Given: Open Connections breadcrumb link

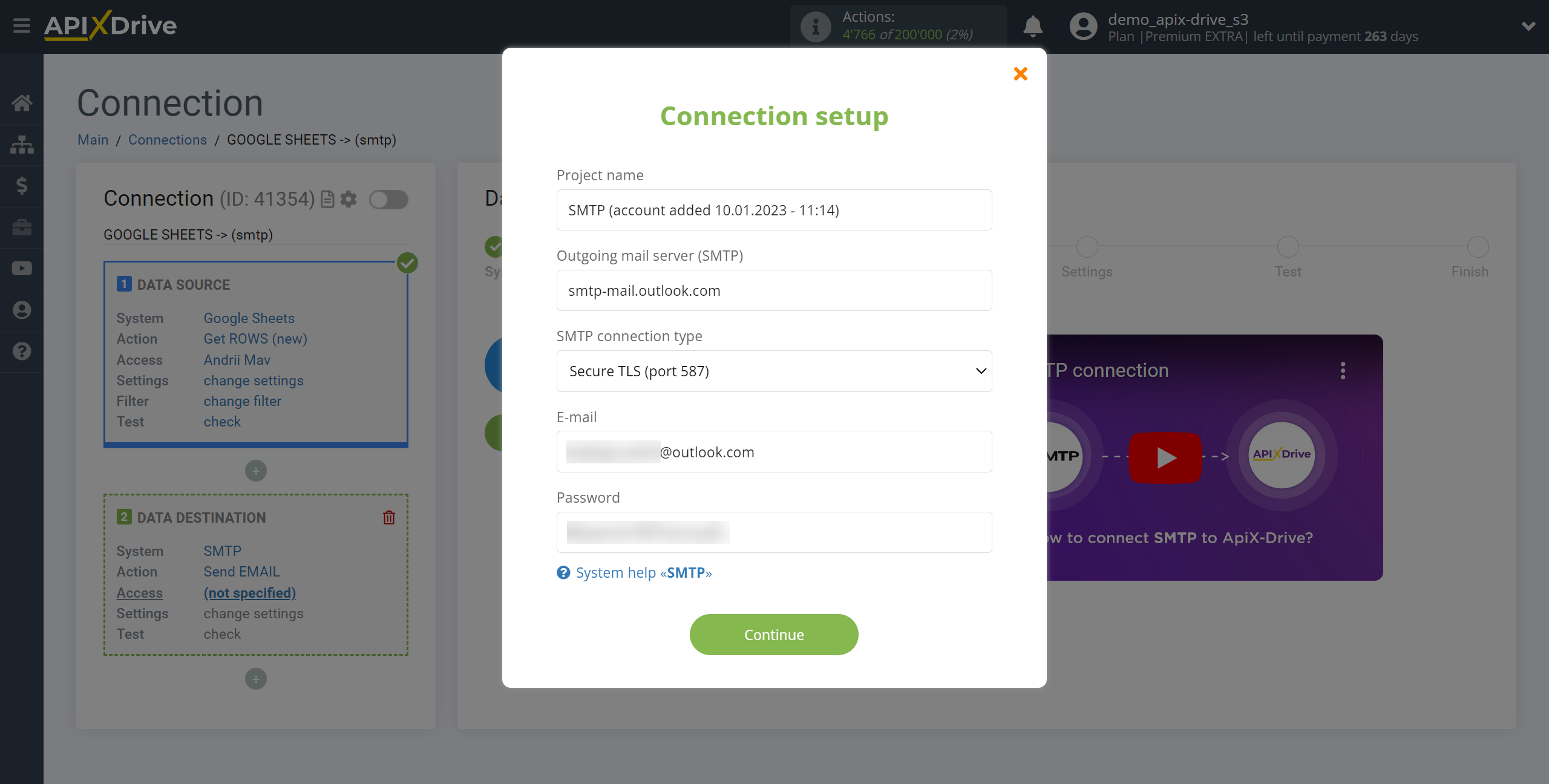Looking at the screenshot, I should click(x=168, y=140).
